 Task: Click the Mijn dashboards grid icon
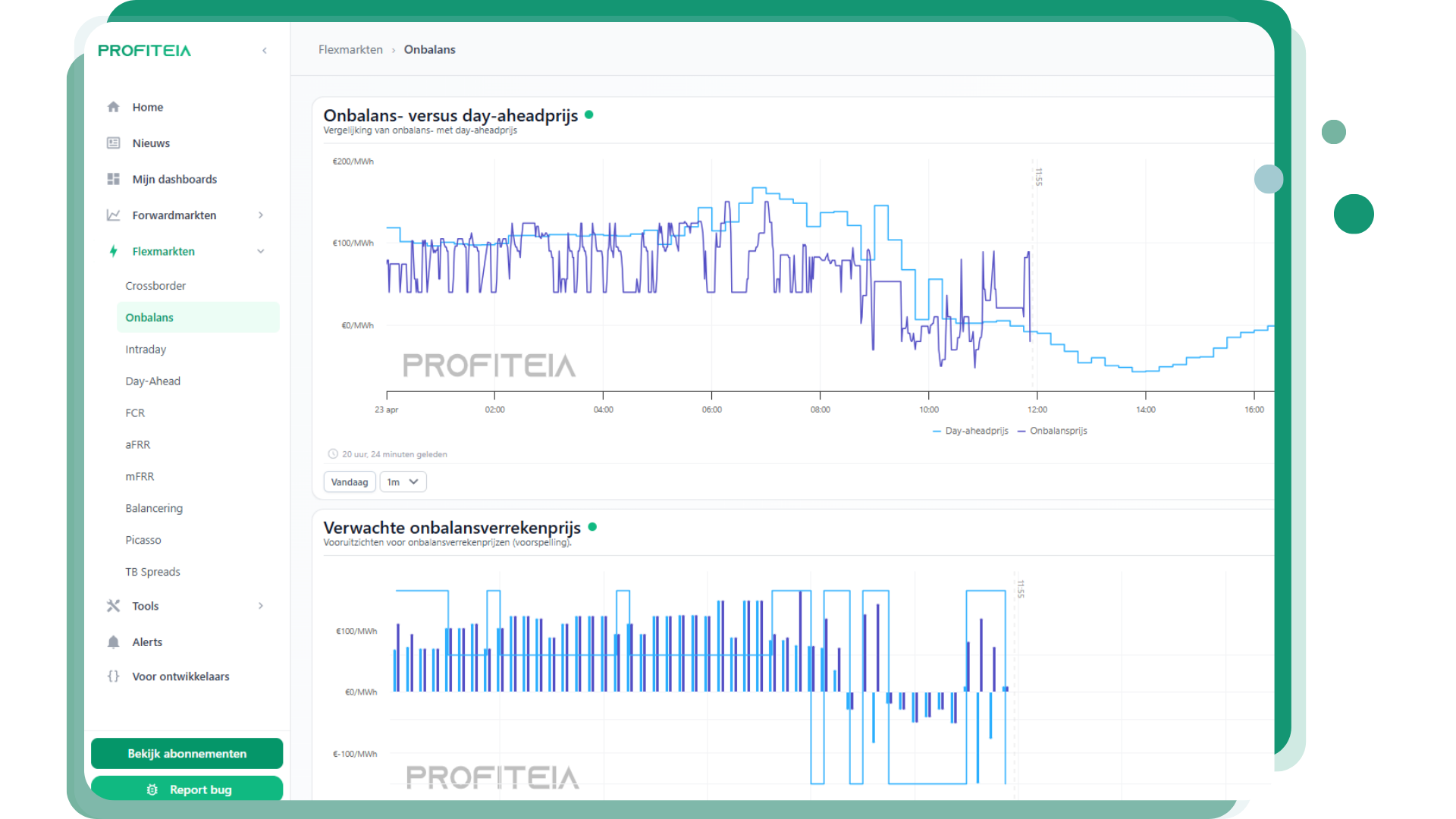[114, 179]
